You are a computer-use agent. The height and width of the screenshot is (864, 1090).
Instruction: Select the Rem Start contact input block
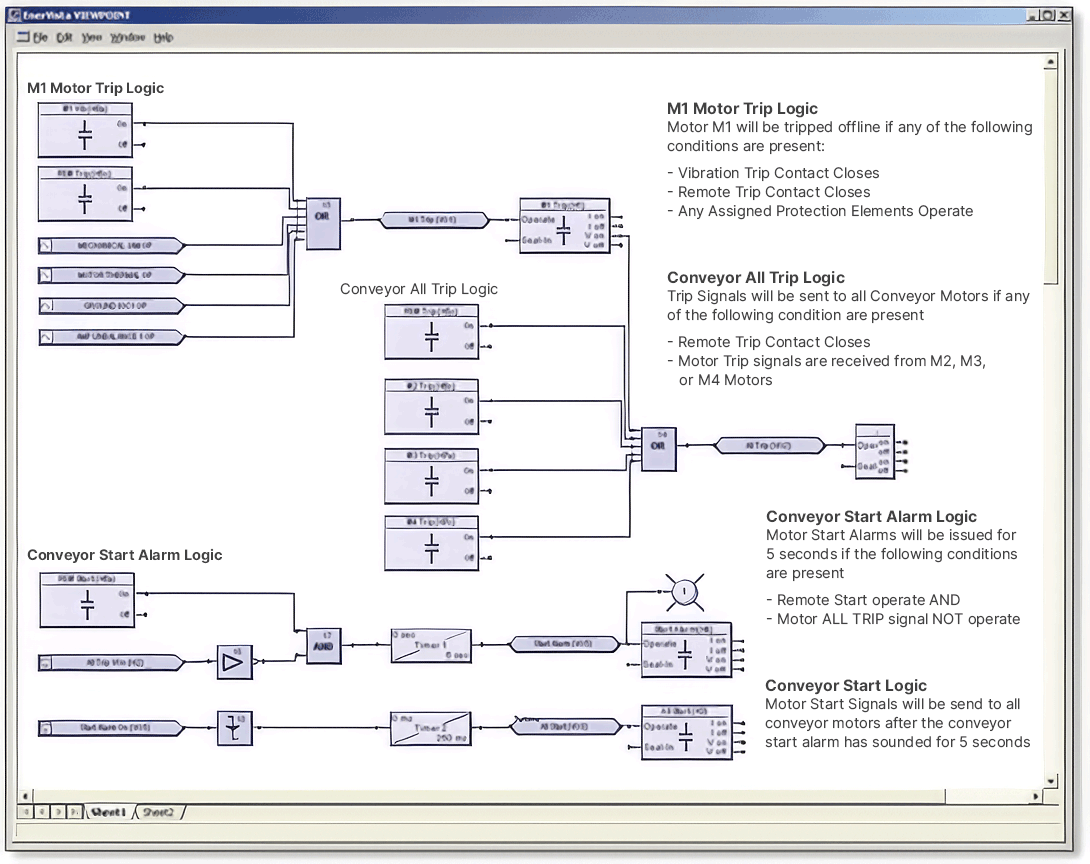pyautogui.click(x=87, y=601)
